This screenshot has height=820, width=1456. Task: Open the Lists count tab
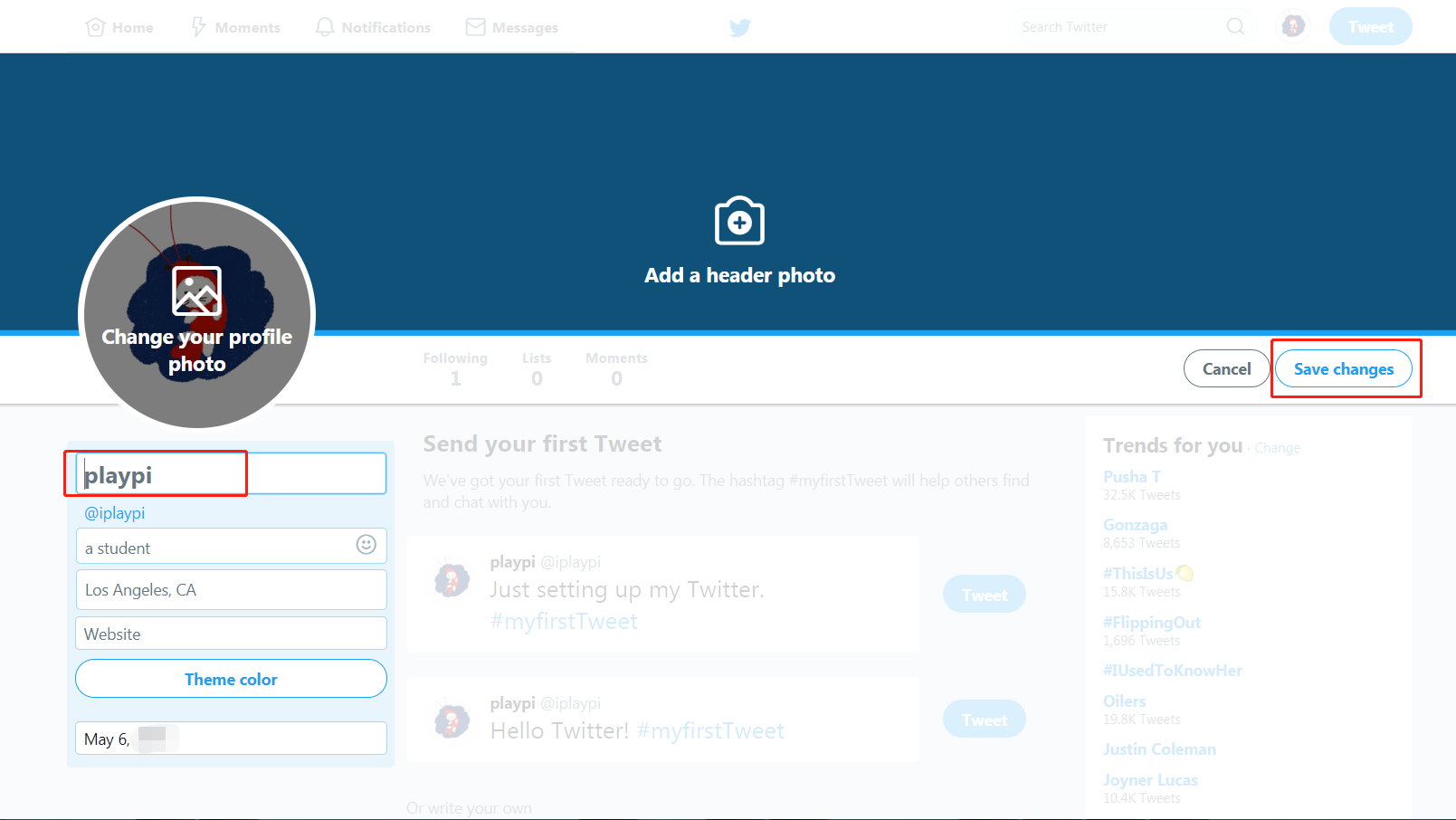(537, 368)
